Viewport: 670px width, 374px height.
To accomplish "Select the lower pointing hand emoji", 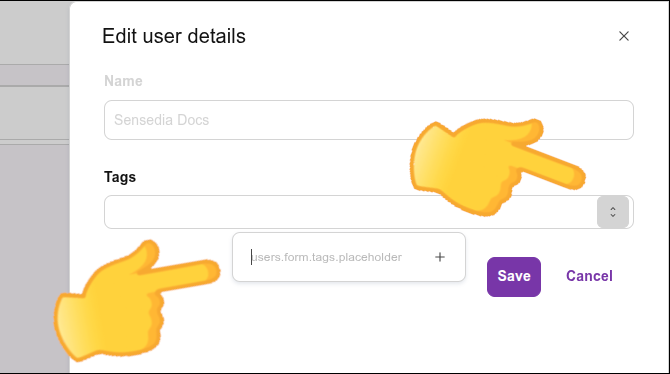I will pyautogui.click(x=137, y=300).
